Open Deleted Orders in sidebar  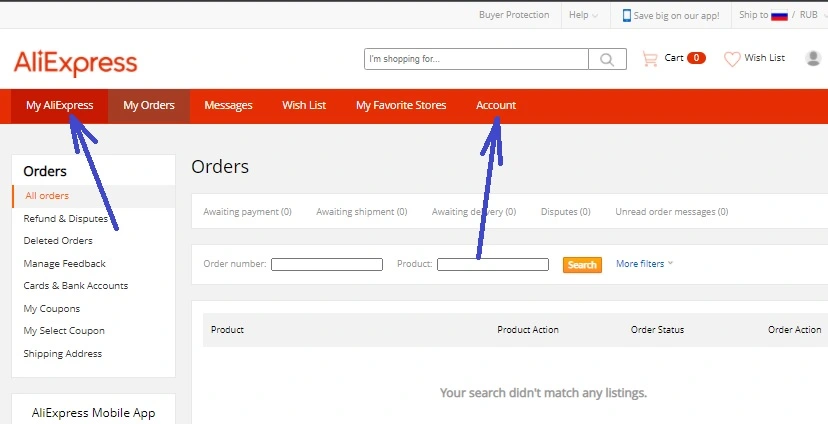point(58,241)
